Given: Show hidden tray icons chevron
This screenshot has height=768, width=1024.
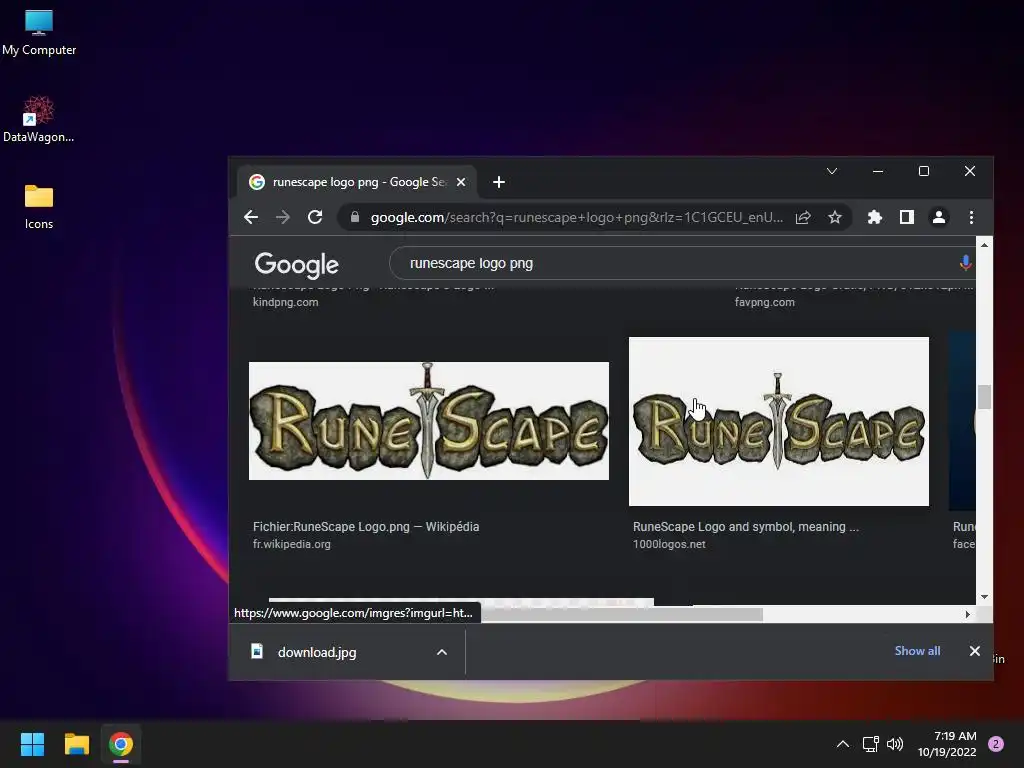Looking at the screenshot, I should pyautogui.click(x=843, y=744).
